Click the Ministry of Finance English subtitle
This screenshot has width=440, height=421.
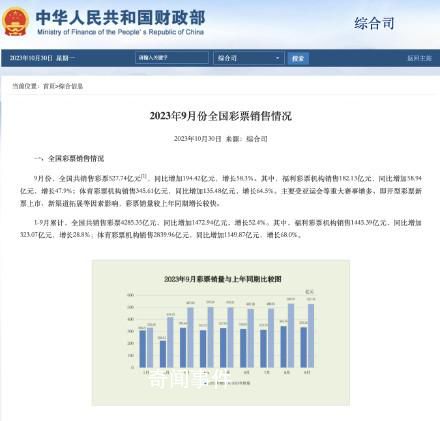pyautogui.click(x=120, y=32)
